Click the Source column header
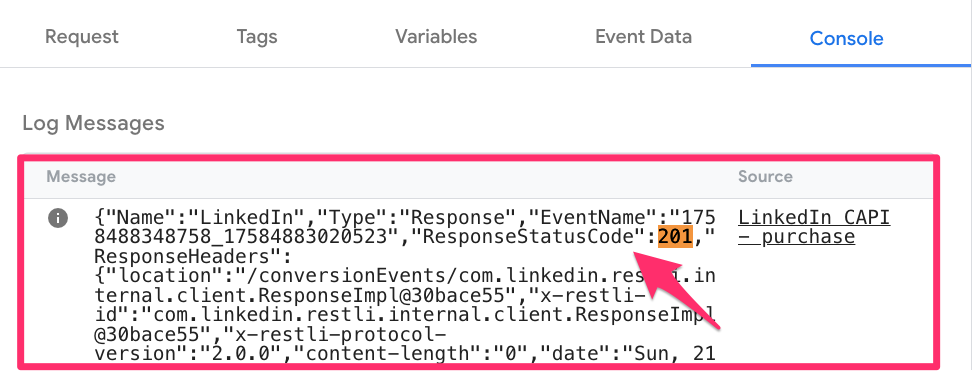Viewport: 972px width, 371px height. pyautogui.click(x=765, y=177)
